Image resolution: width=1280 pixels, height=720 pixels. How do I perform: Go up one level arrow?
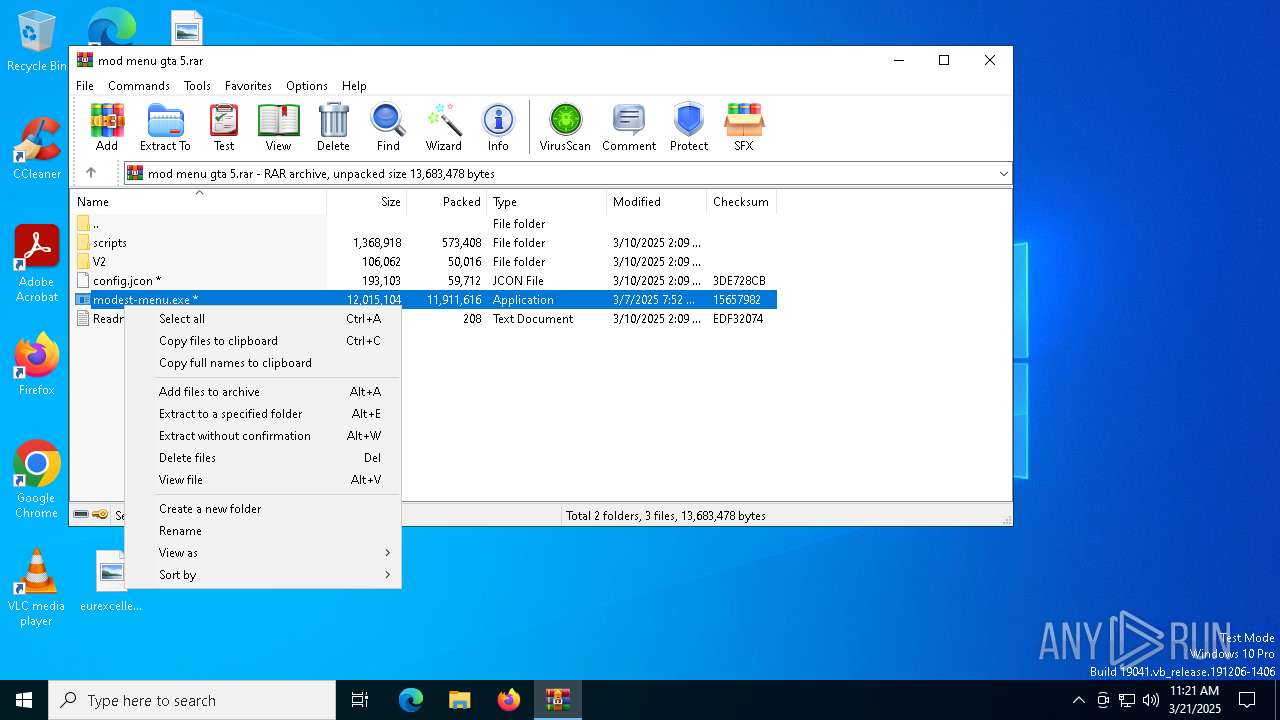click(x=91, y=173)
